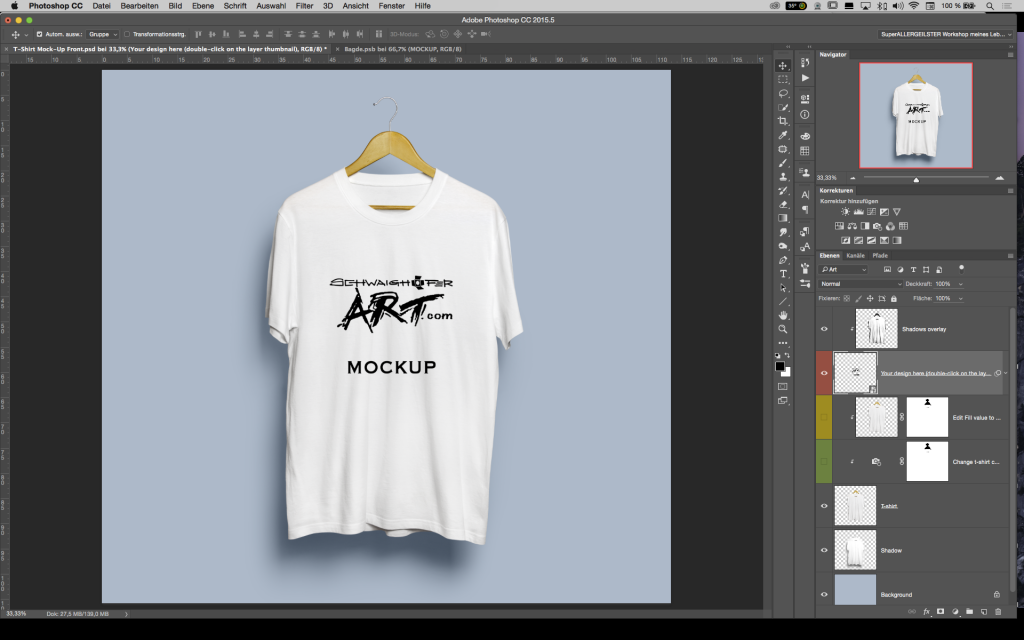
Task: Toggle Autom. ausw. checkbox
Action: [x=39, y=34]
